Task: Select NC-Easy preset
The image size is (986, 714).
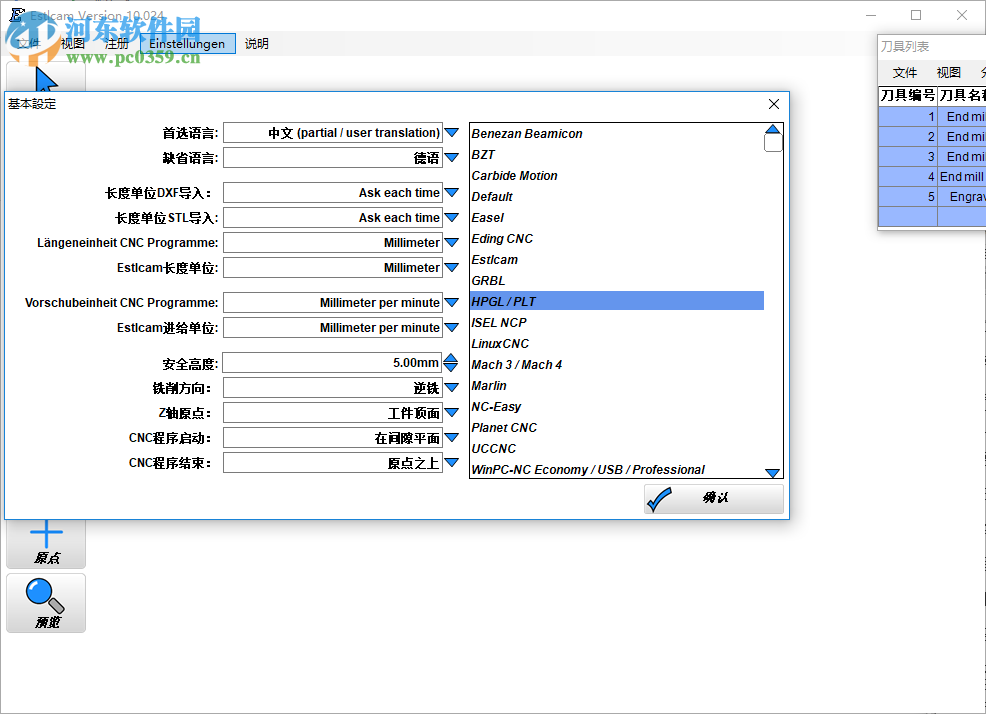Action: pos(617,406)
